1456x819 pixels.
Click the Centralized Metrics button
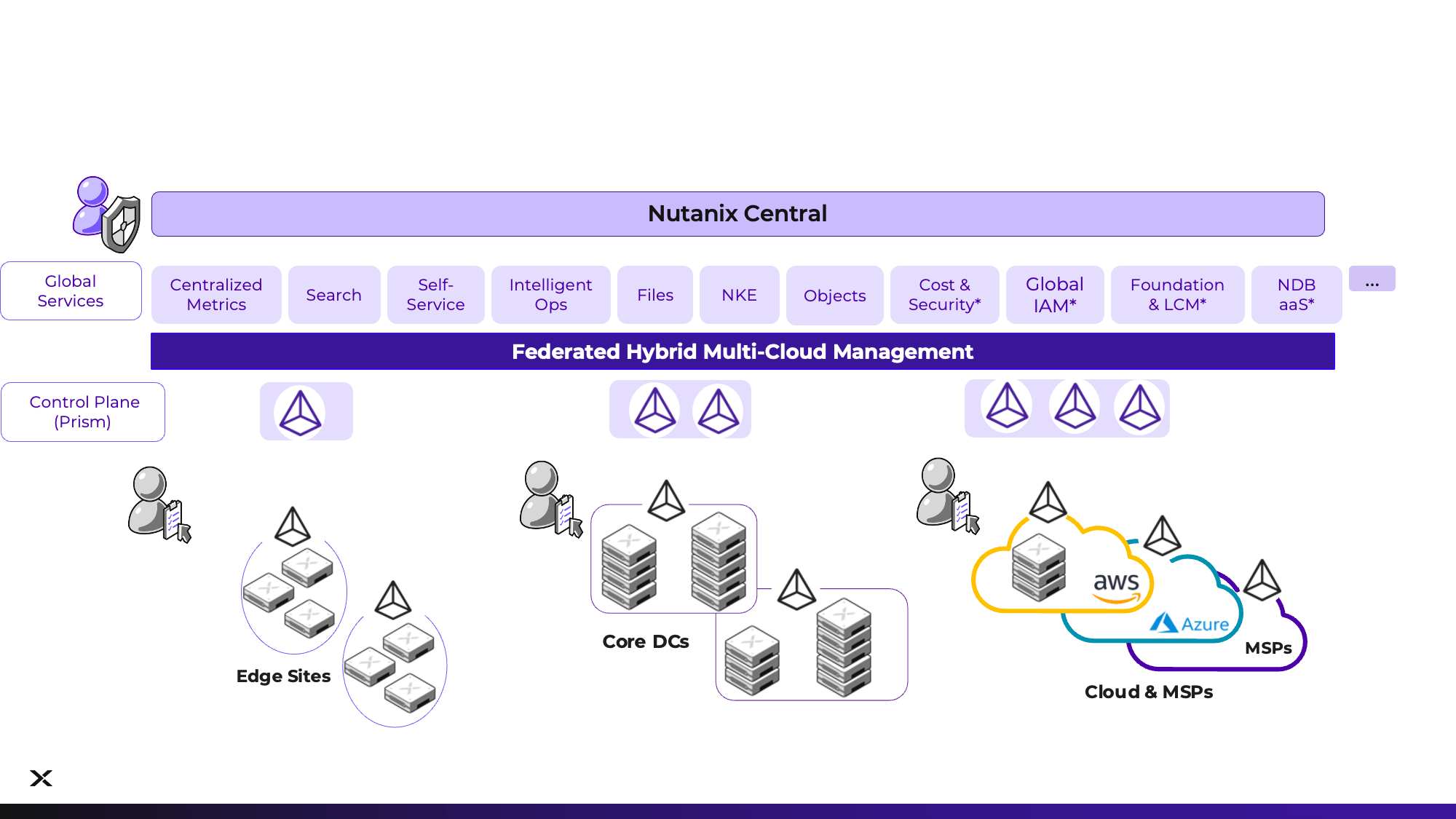pyautogui.click(x=216, y=295)
